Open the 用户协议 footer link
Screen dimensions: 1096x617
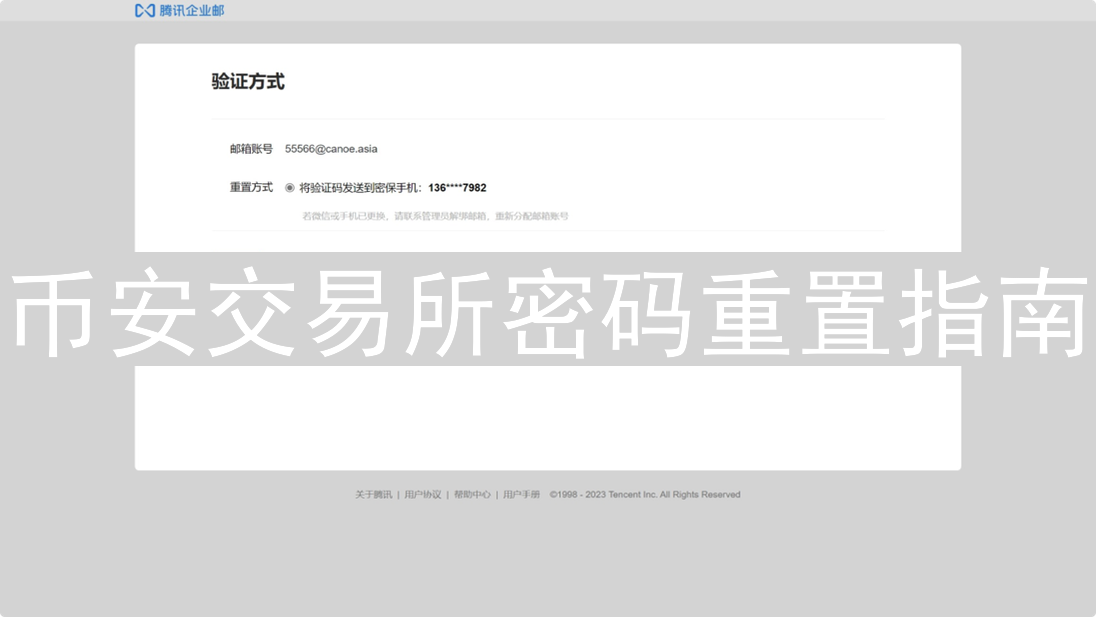(x=423, y=495)
